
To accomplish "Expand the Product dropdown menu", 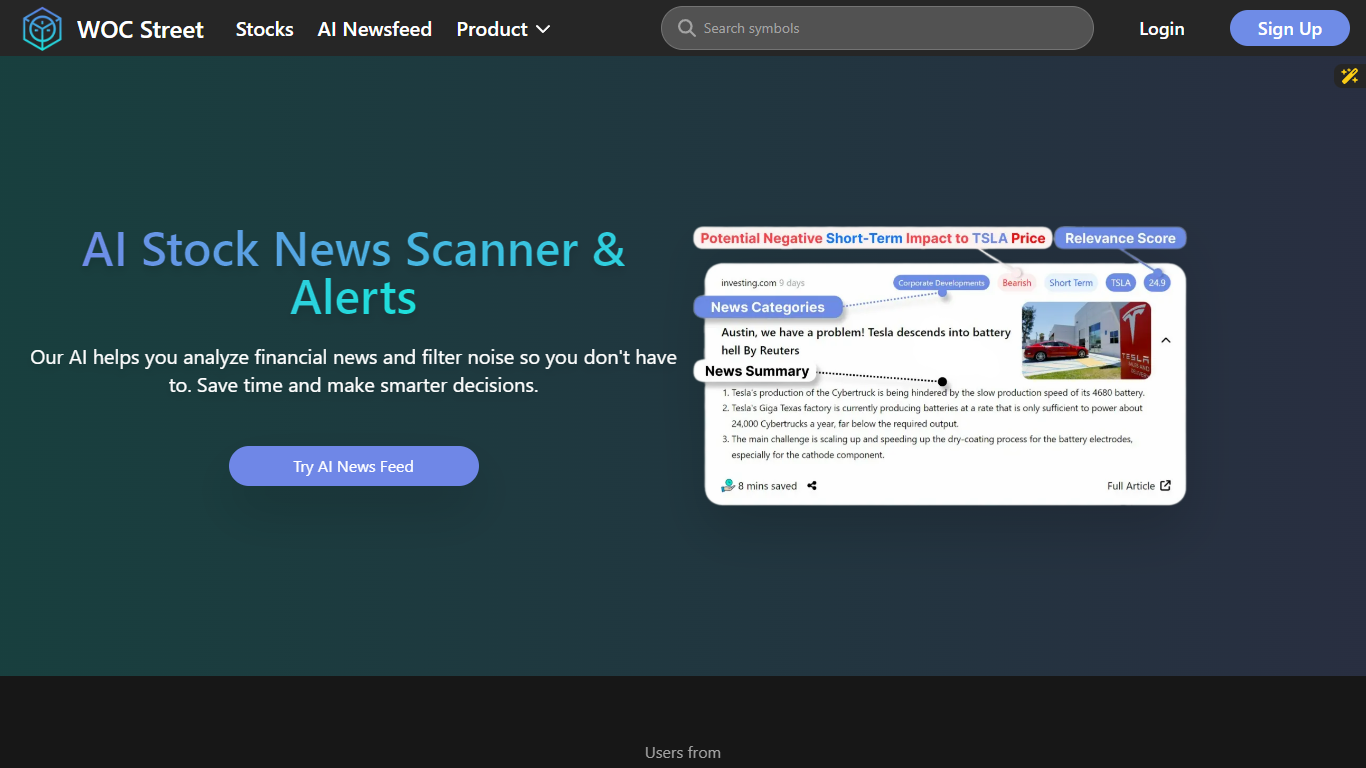I will (x=504, y=29).
